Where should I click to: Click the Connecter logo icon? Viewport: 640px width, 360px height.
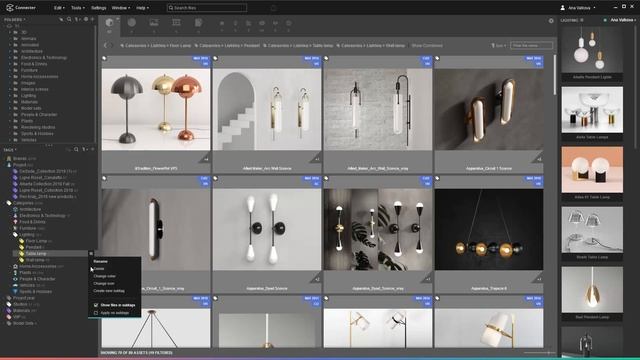tap(10, 7)
